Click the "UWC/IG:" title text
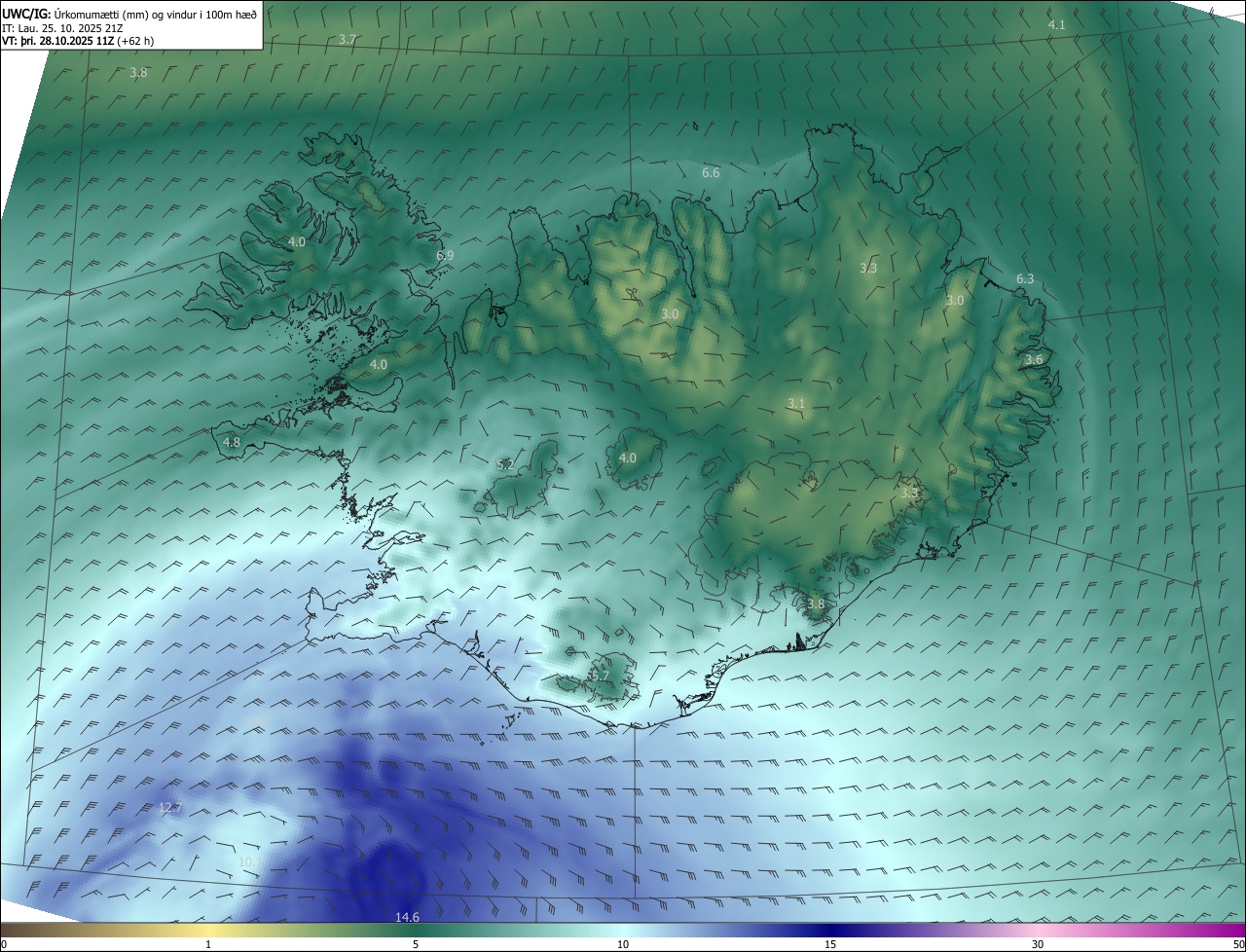 coord(26,13)
